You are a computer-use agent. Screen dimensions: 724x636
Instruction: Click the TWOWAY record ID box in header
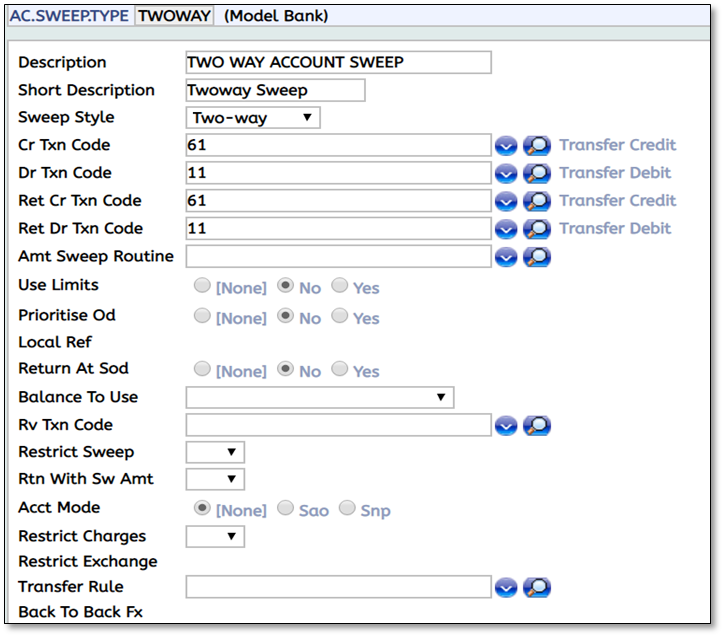coord(175,16)
